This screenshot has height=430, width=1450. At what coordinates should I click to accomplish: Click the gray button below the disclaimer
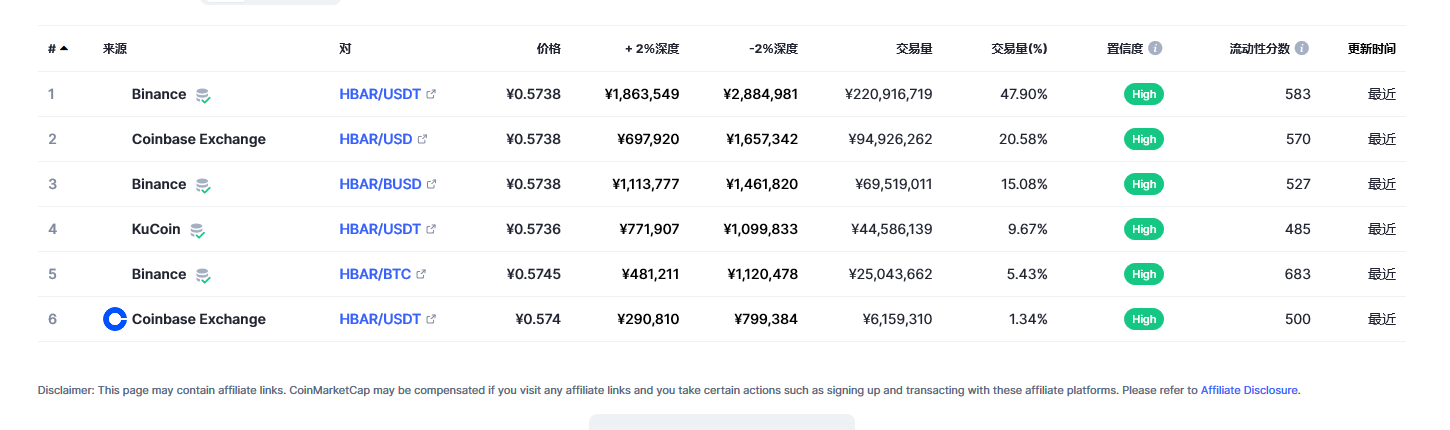(x=722, y=422)
